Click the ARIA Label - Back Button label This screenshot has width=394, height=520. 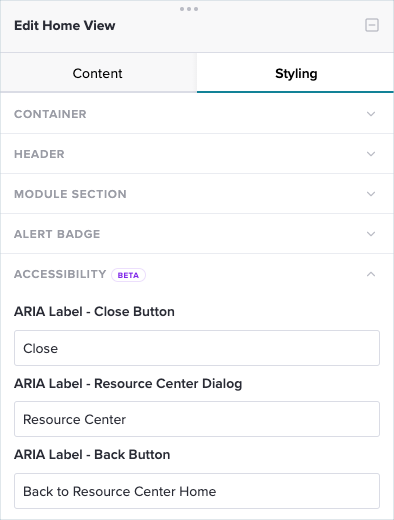[92, 455]
